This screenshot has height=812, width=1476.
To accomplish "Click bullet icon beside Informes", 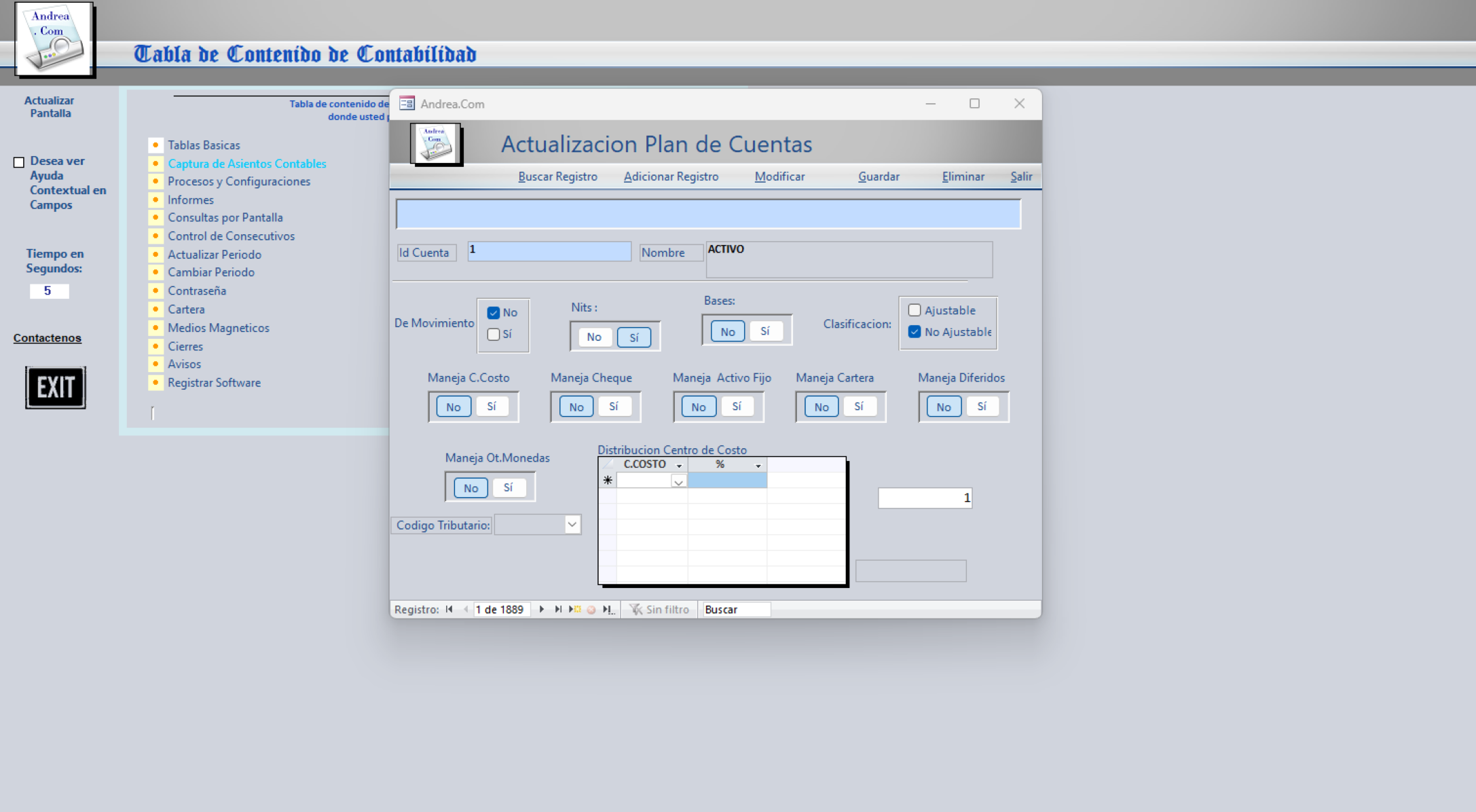I will point(155,200).
